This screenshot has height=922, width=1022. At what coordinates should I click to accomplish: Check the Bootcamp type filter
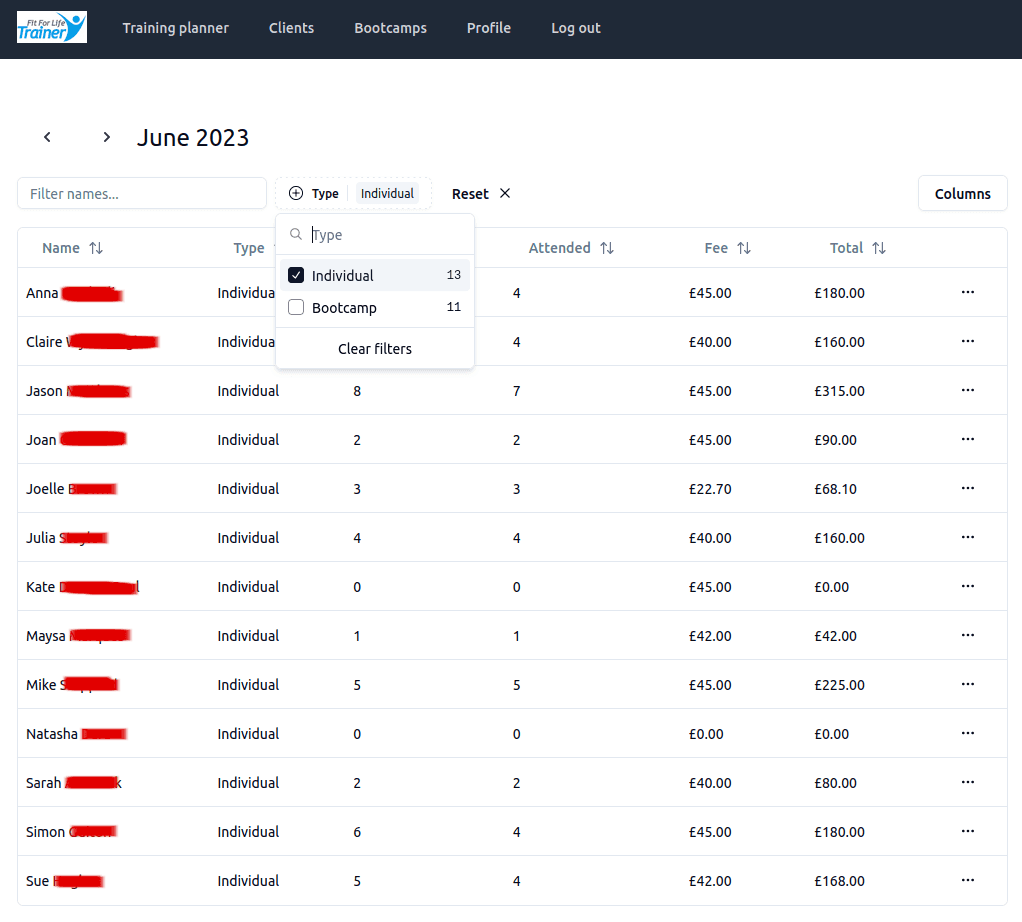(x=296, y=308)
